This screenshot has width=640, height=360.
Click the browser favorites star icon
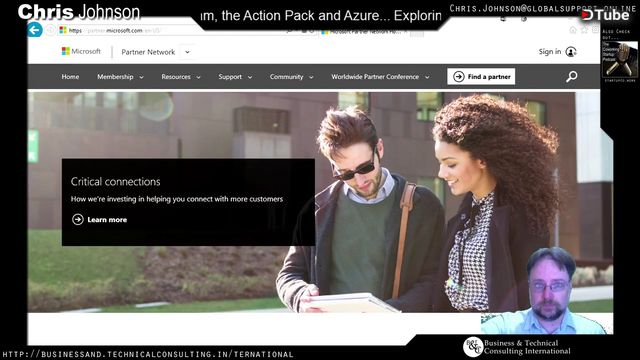pyautogui.click(x=584, y=30)
